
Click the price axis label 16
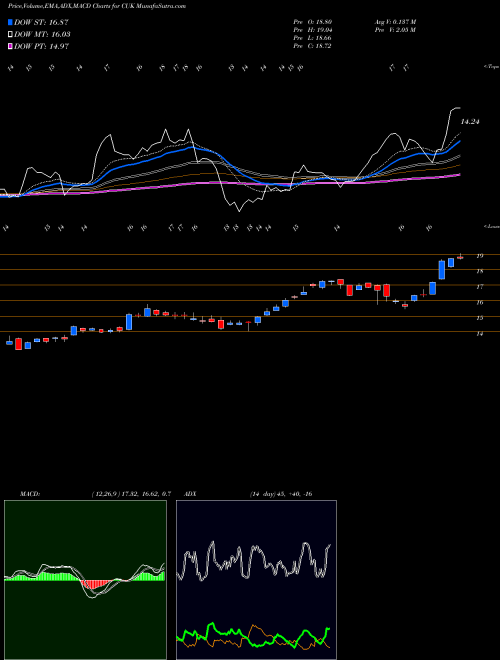(x=479, y=302)
